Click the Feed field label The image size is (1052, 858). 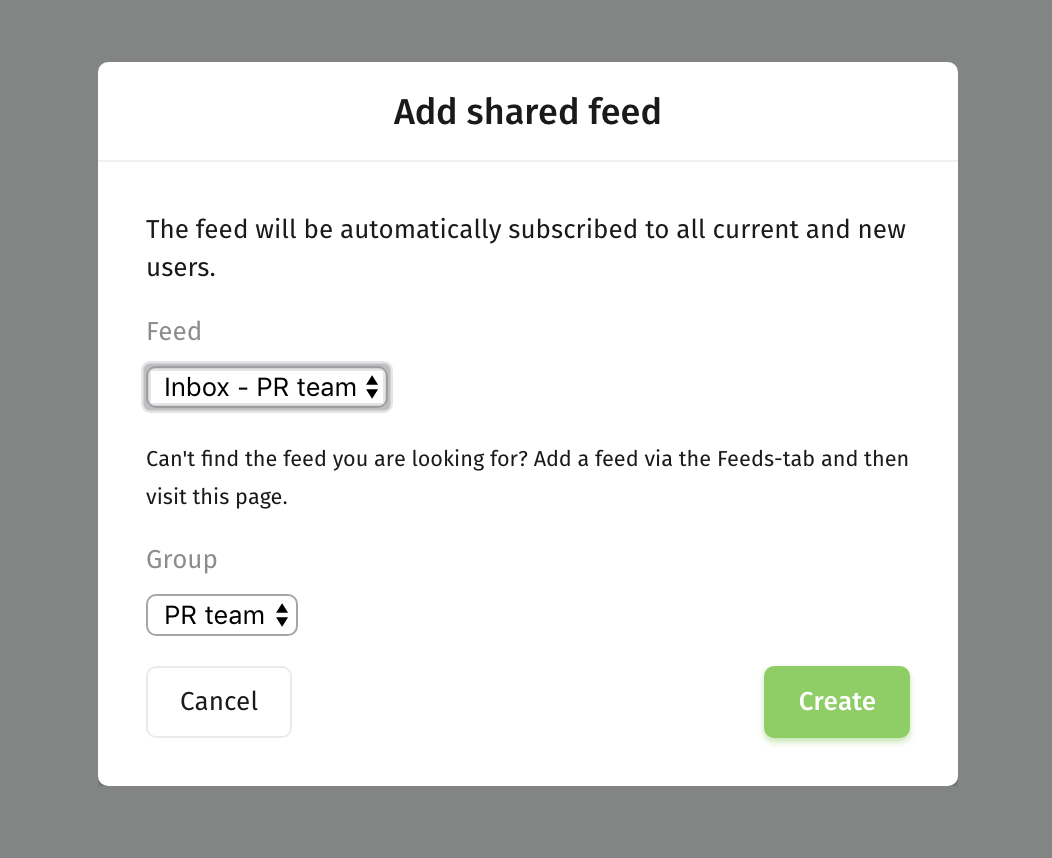[174, 331]
